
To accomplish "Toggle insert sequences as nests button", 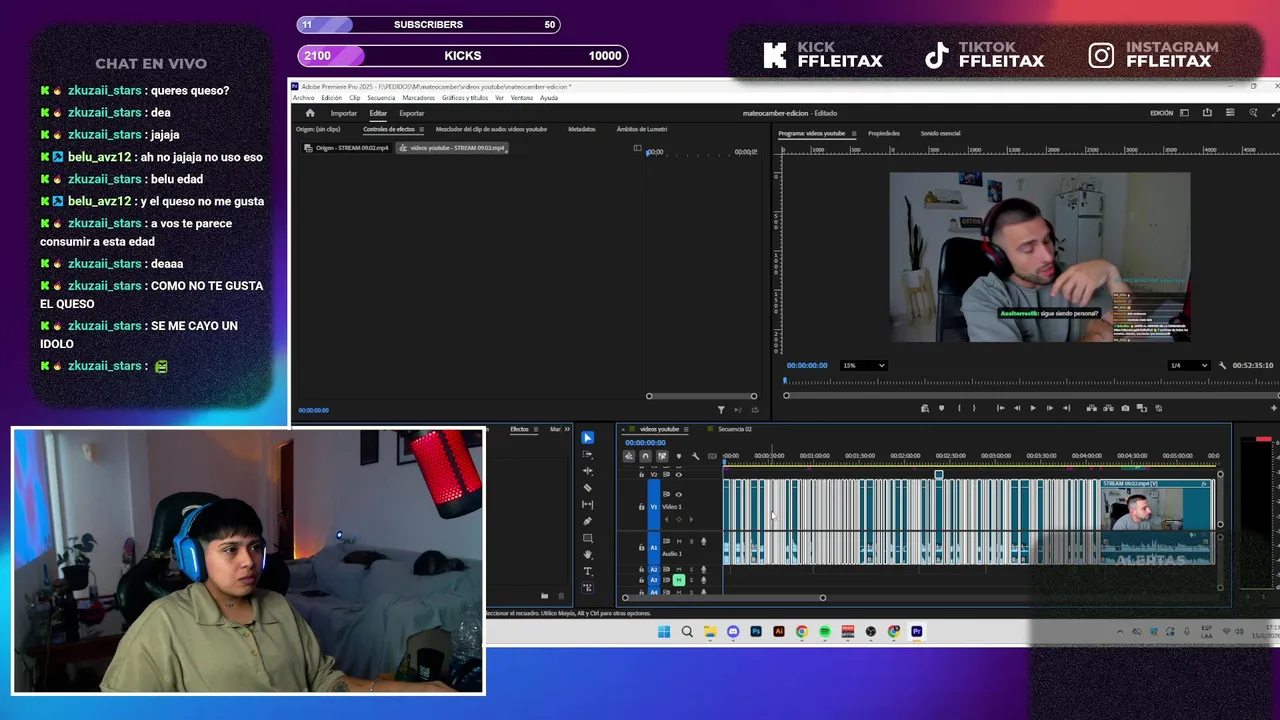I will [629, 456].
